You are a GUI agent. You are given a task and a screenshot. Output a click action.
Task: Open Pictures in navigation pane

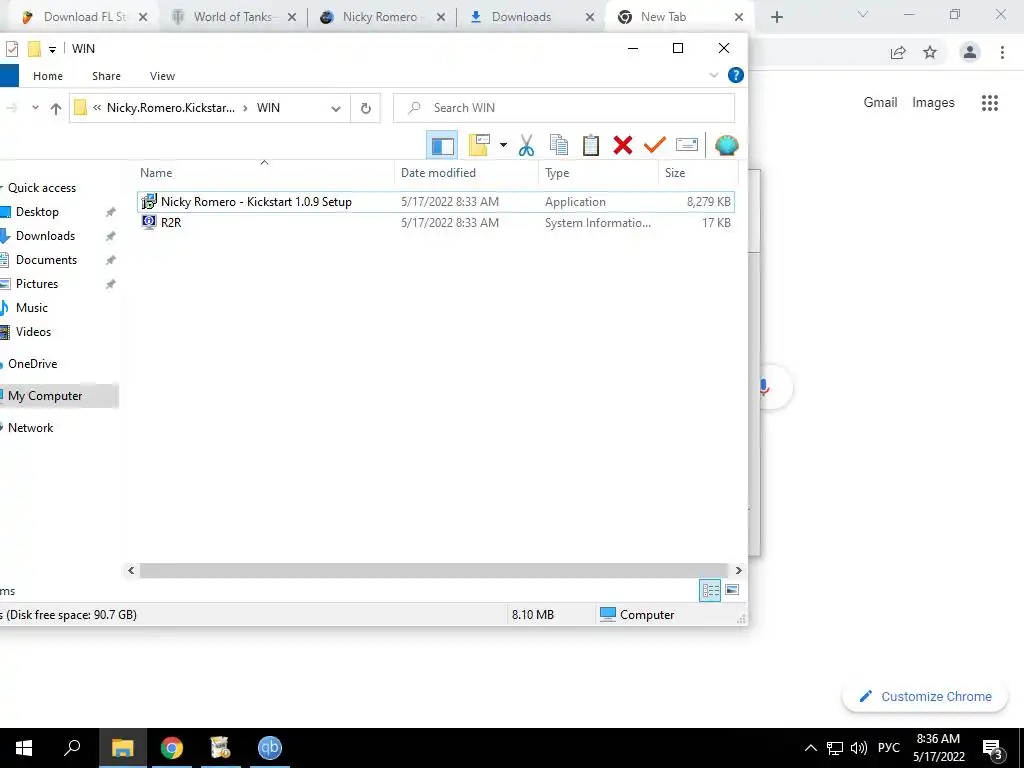click(x=37, y=284)
